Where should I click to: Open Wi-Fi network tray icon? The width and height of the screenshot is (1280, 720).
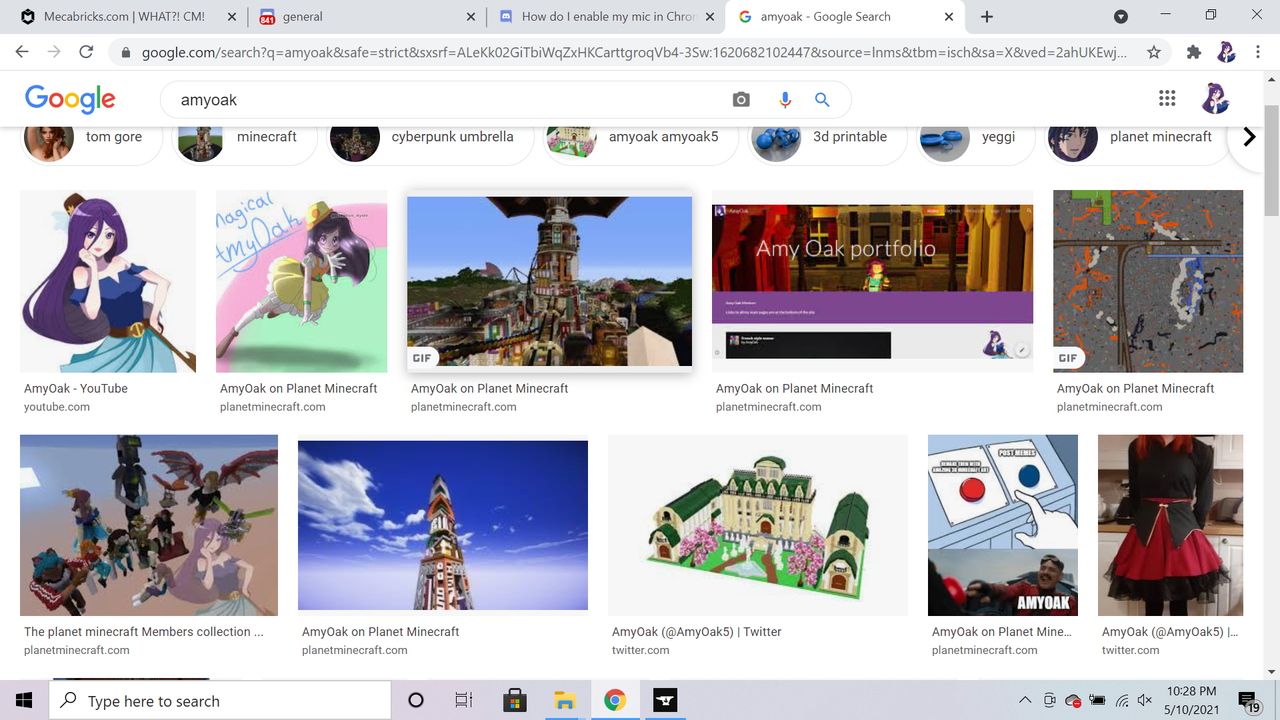tap(1122, 700)
